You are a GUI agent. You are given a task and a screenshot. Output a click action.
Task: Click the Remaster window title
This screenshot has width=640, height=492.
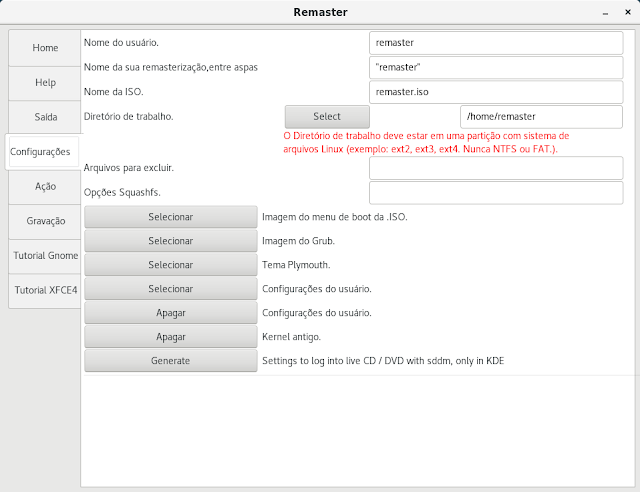click(x=320, y=12)
